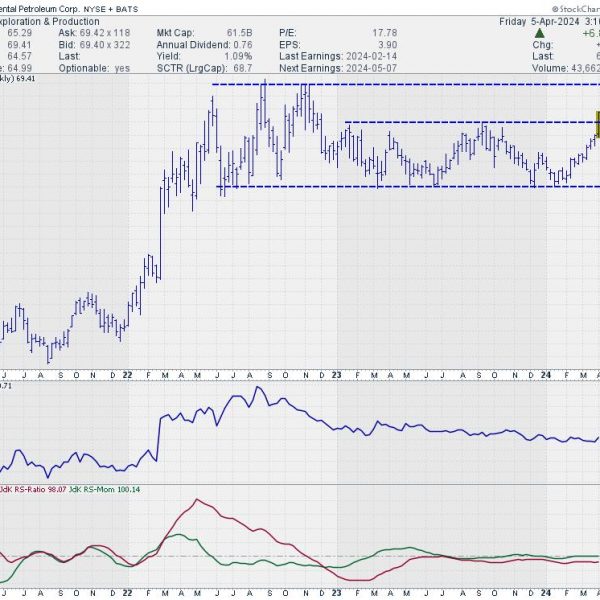Click the 'Bid: 69.40 x 322' text

point(94,45)
